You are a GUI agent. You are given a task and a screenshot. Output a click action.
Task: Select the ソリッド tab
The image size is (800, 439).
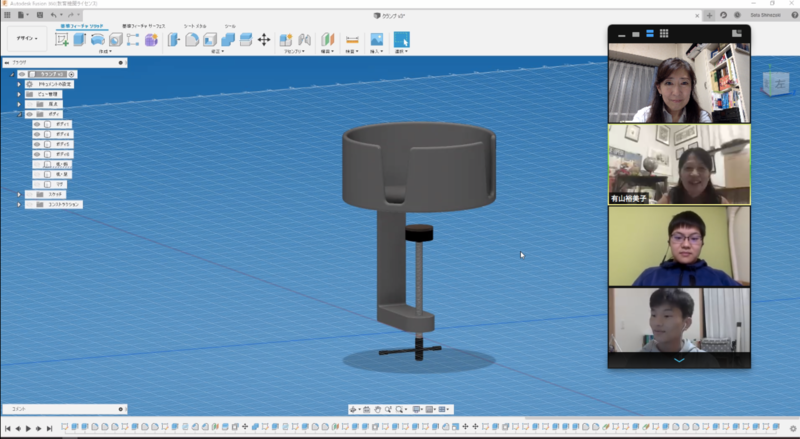(82, 26)
